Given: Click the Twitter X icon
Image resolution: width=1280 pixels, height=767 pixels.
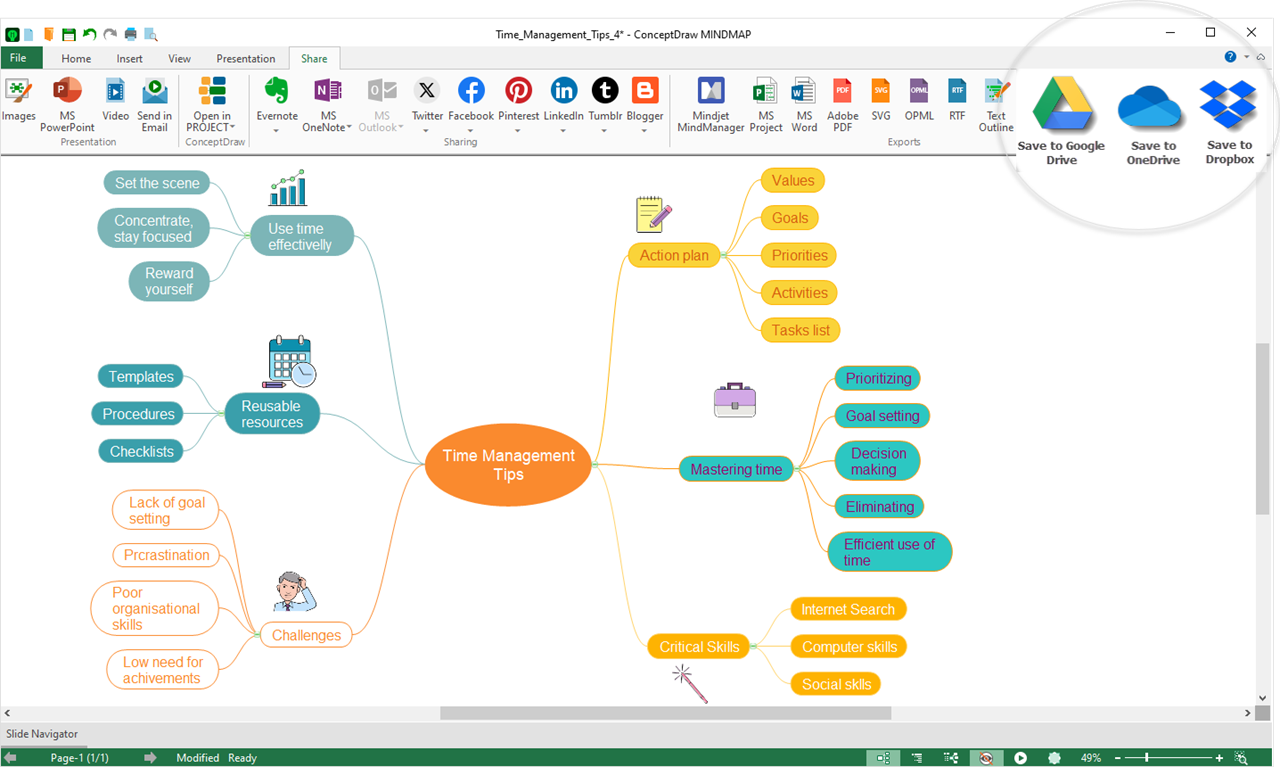Looking at the screenshot, I should coord(427,91).
